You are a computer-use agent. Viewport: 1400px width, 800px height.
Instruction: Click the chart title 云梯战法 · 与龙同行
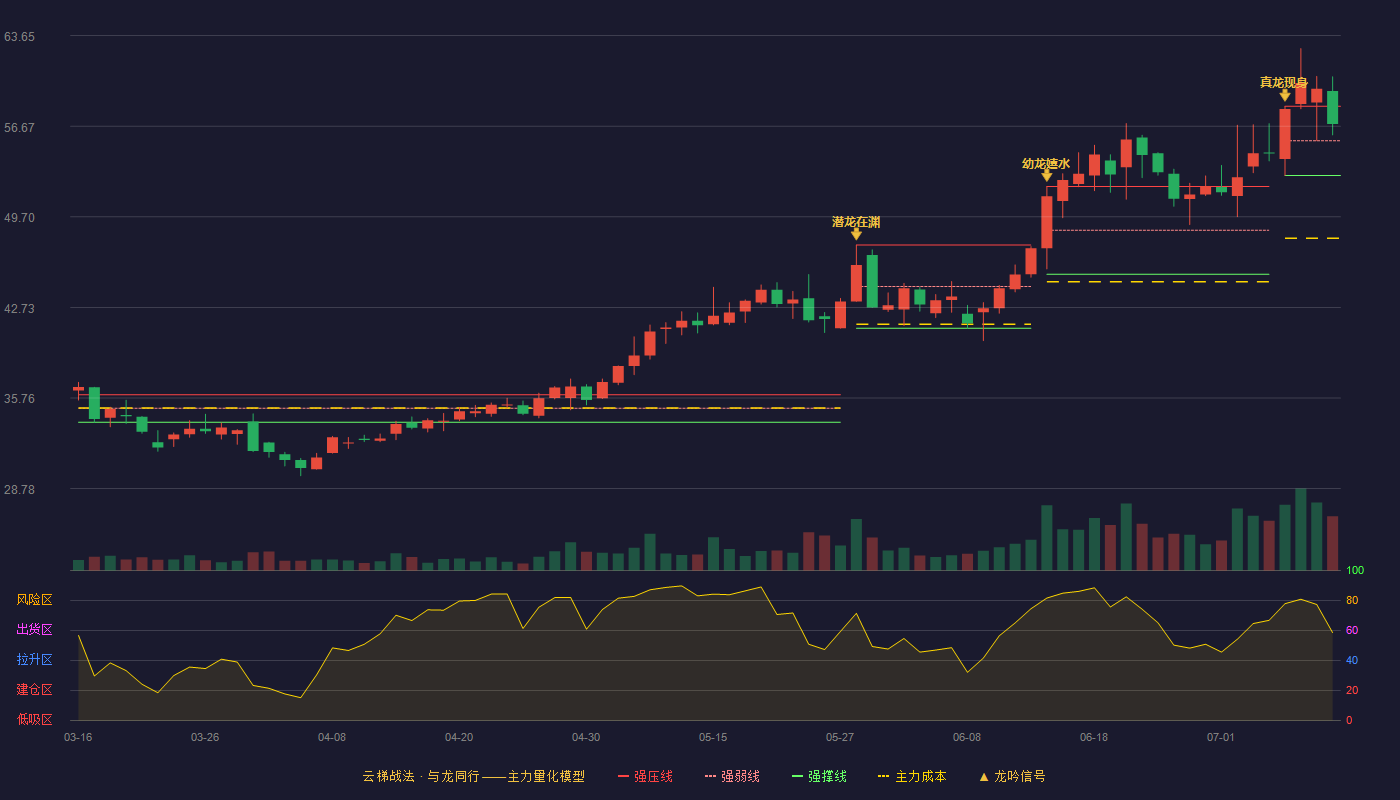(421, 776)
